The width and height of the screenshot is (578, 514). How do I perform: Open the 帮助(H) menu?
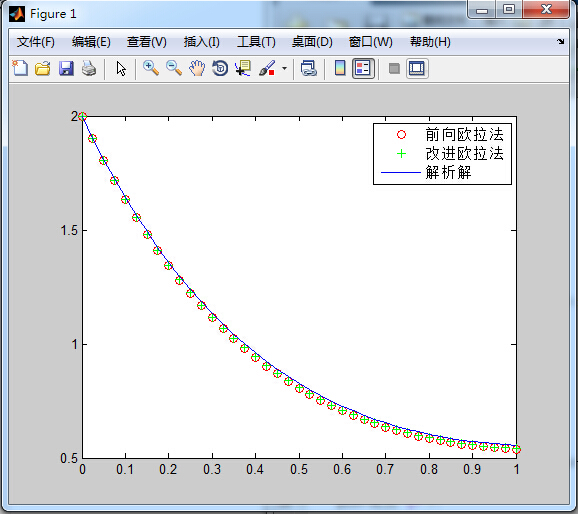[x=430, y=42]
